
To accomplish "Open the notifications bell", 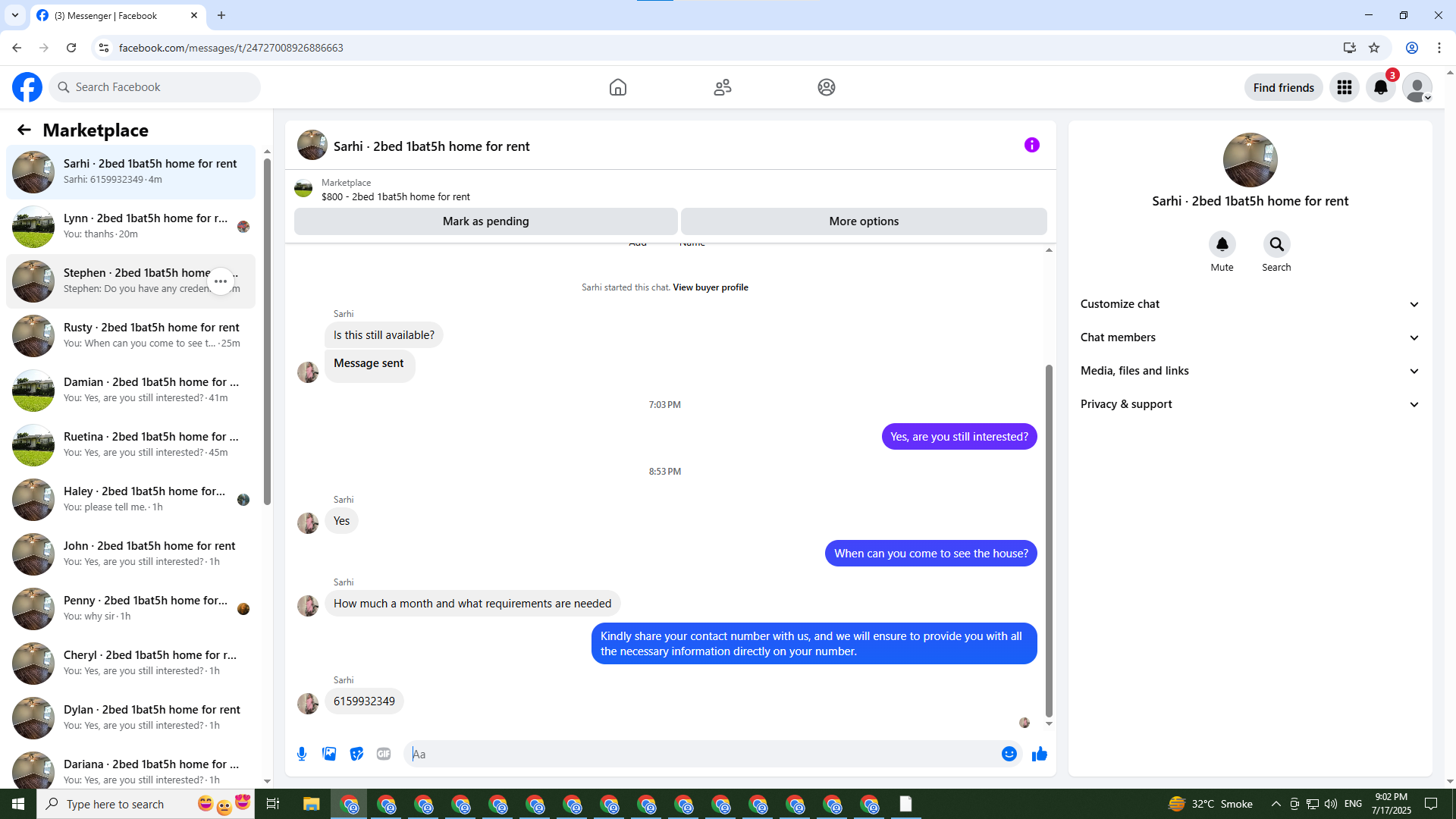I will [1381, 87].
